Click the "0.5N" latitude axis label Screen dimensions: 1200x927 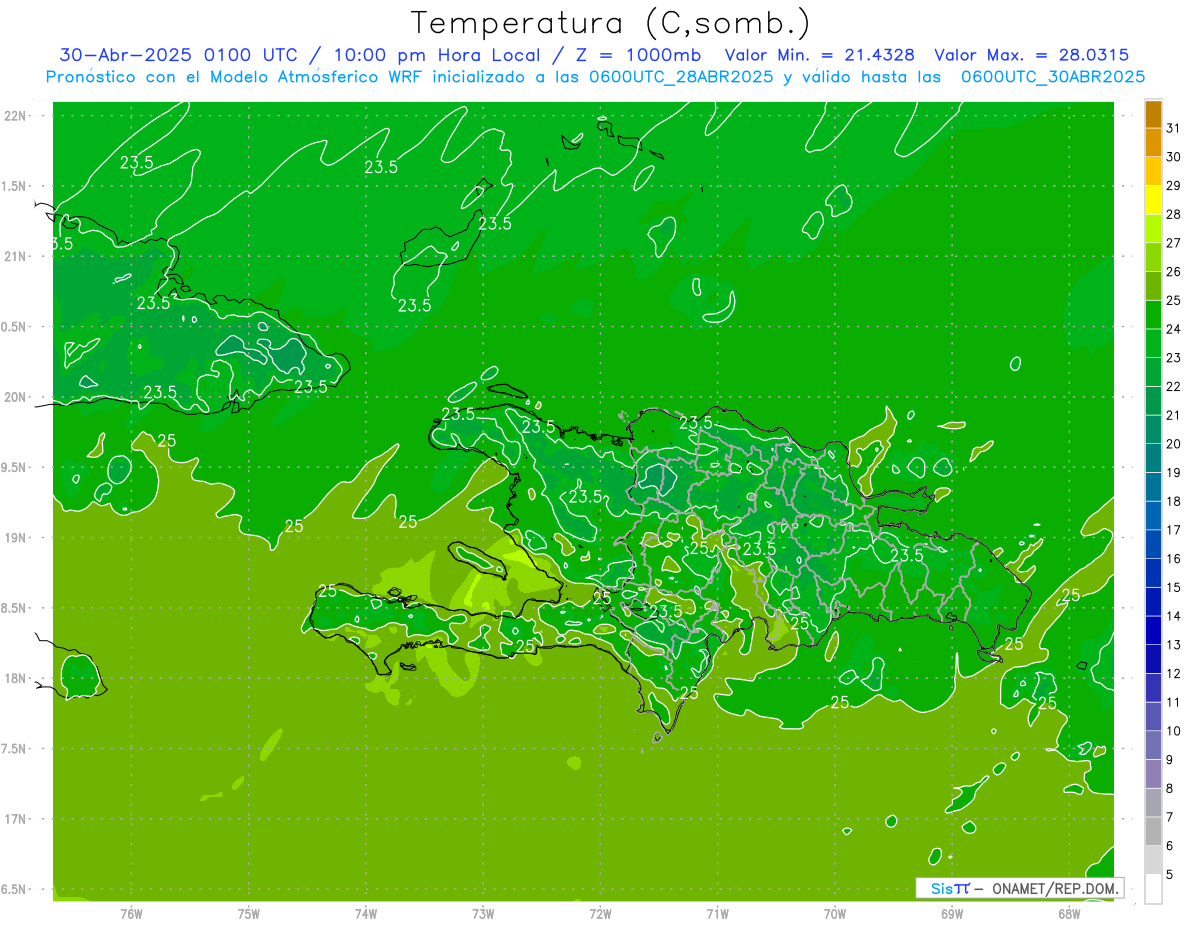pyautogui.click(x=15, y=327)
